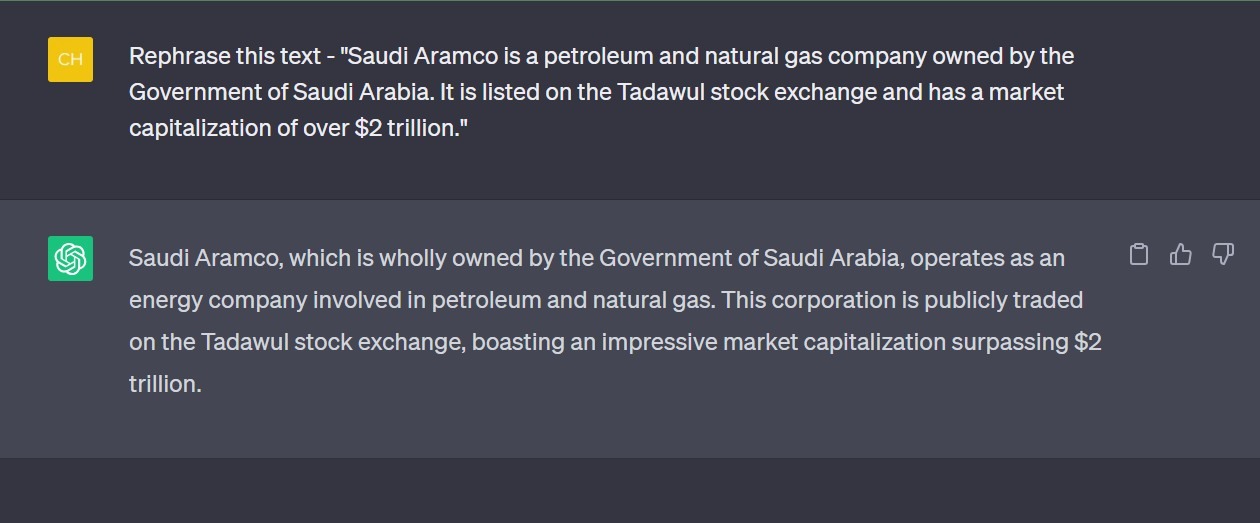
Task: Click the empty dark area below the response
Action: pyautogui.click(x=630, y=490)
